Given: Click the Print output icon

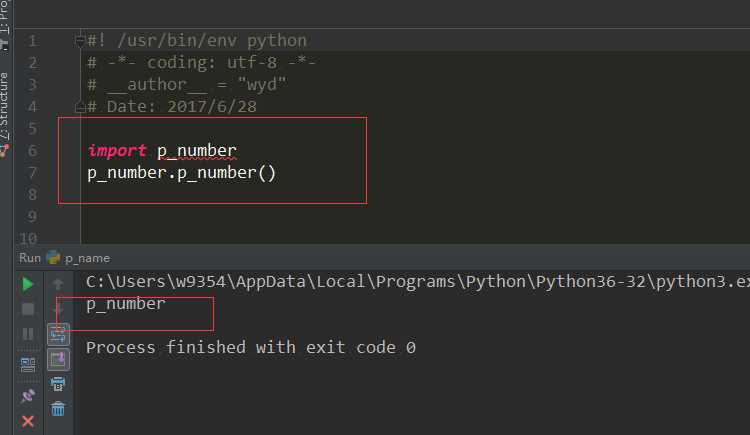Looking at the screenshot, I should point(58,384).
